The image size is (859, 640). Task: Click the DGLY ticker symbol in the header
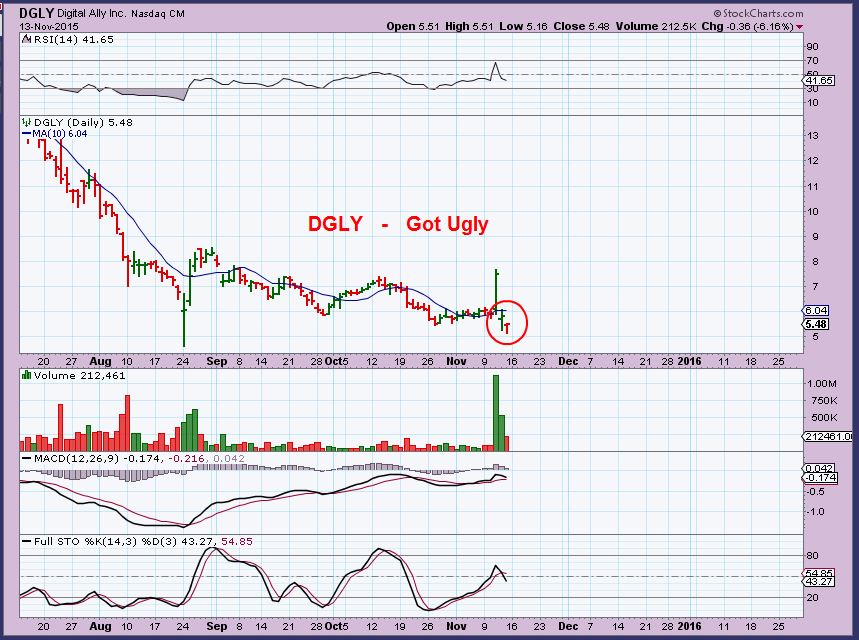(x=37, y=13)
